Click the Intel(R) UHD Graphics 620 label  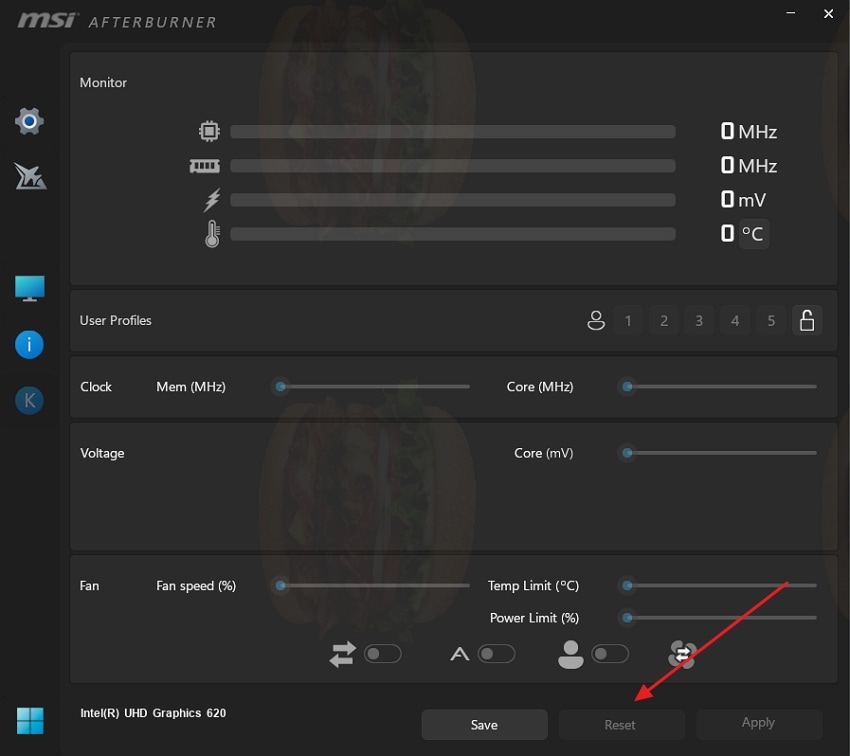tap(153, 713)
